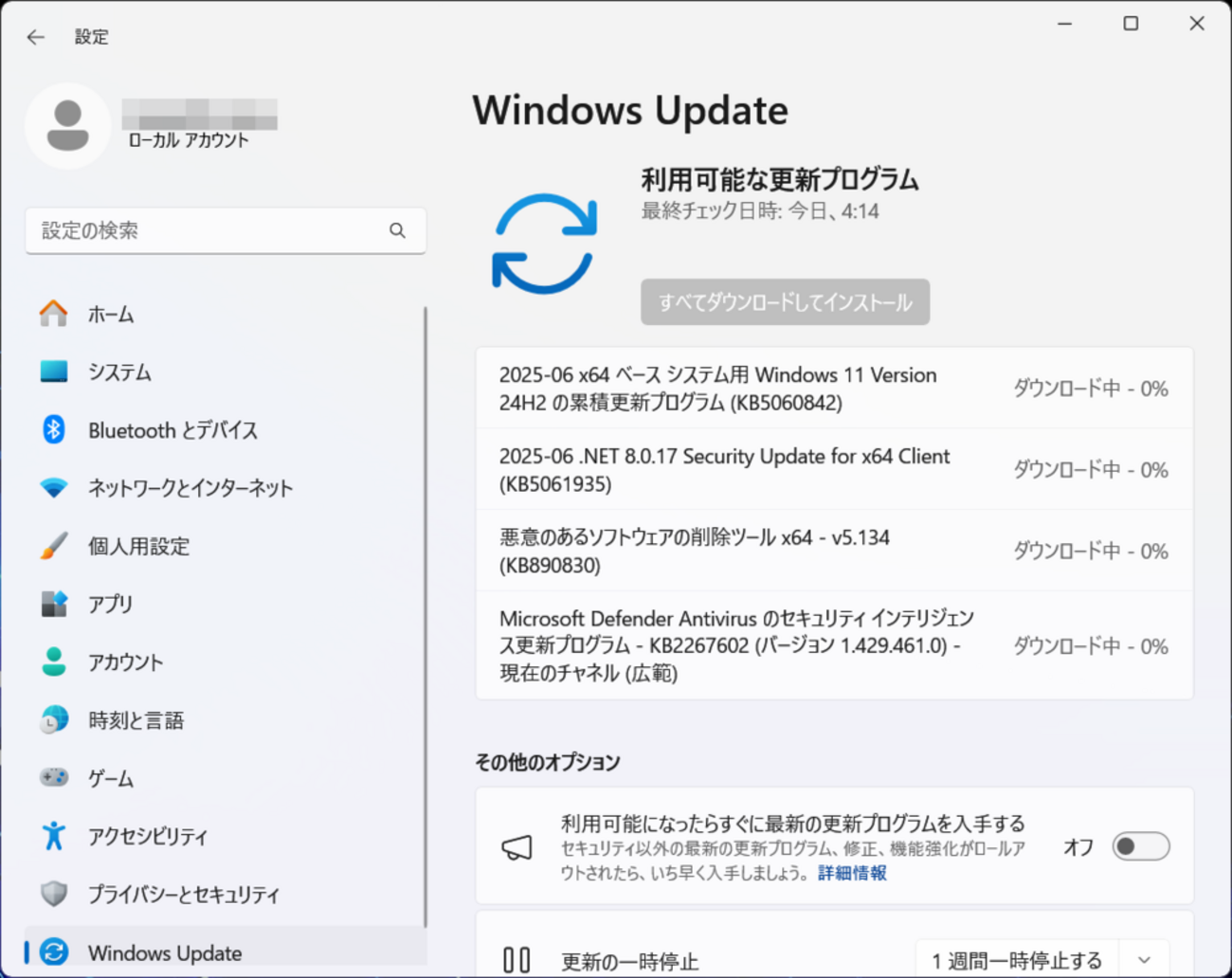Select Windows Update in sidebar
This screenshot has height=978, width=1232.
point(226,951)
